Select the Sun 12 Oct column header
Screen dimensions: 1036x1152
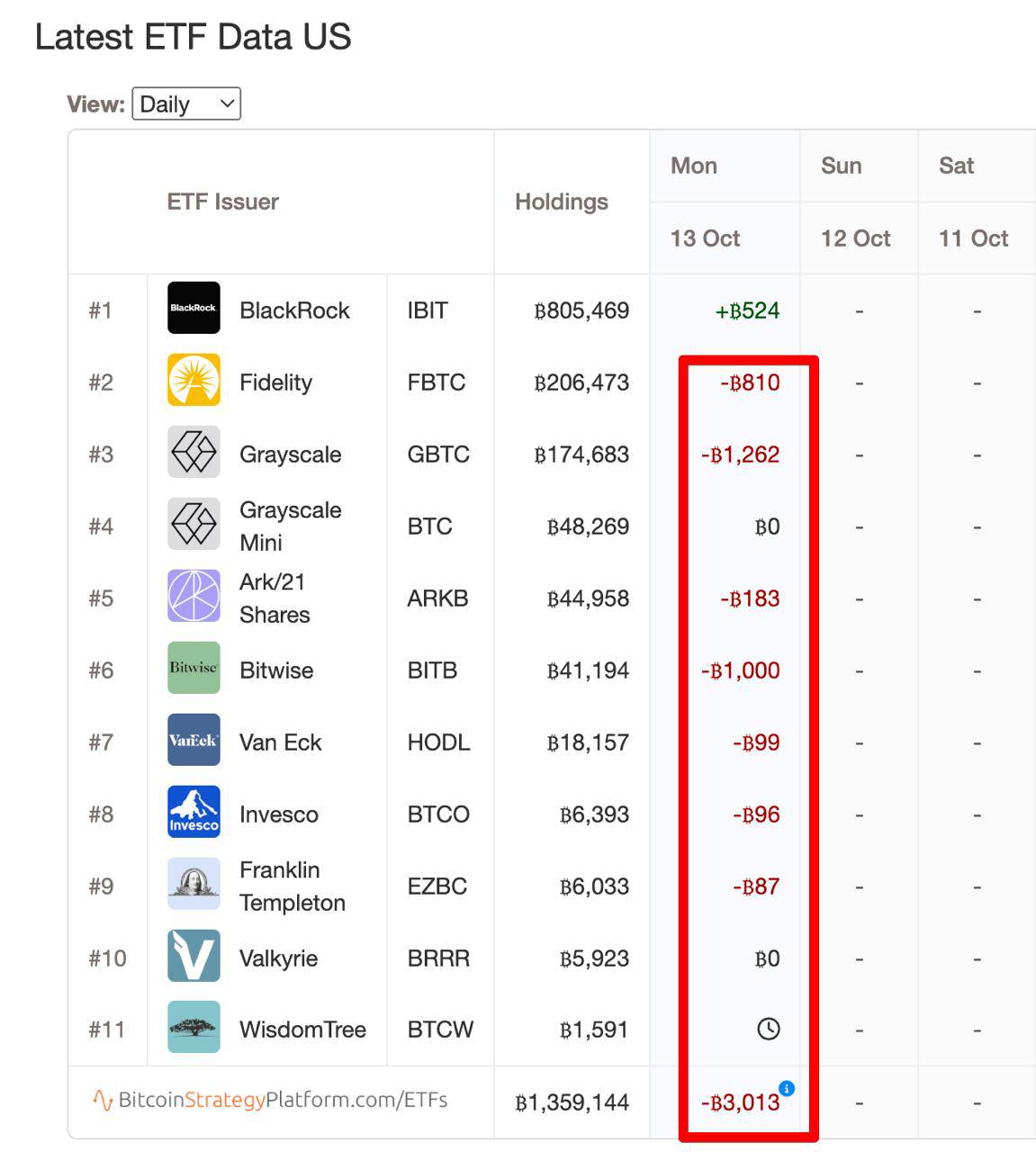click(855, 202)
